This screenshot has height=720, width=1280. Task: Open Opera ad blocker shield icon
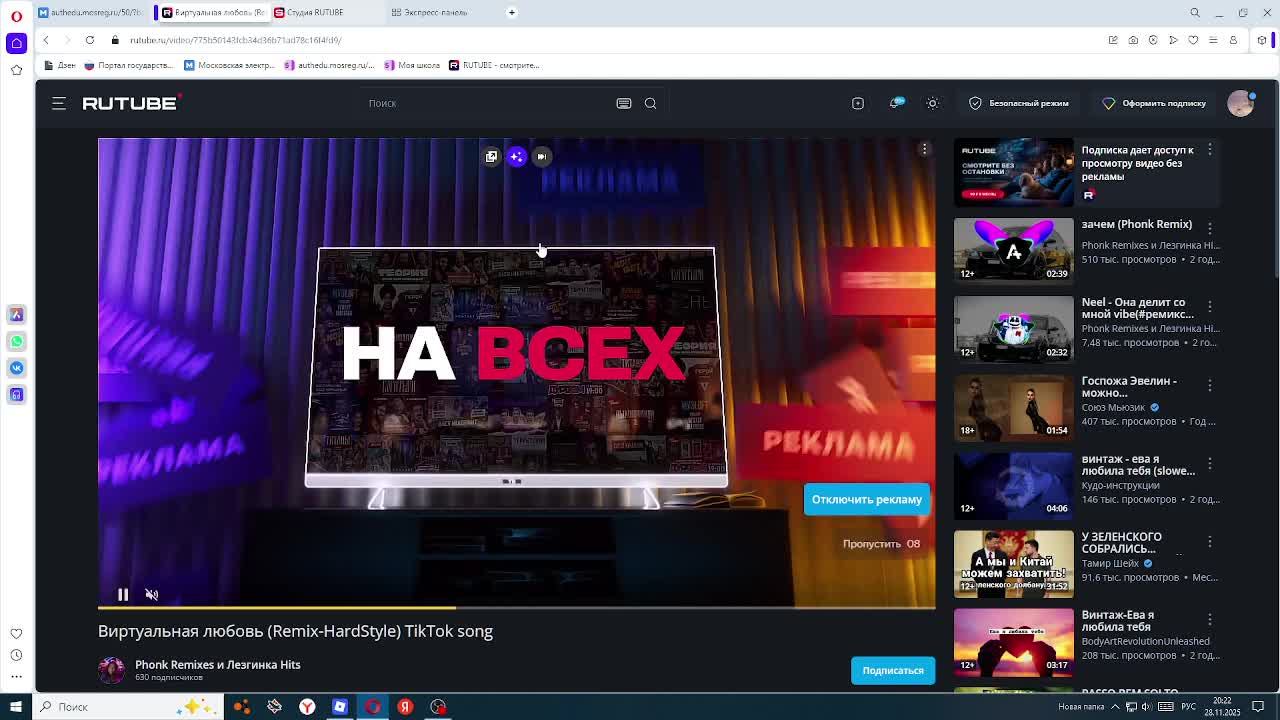tap(1153, 40)
